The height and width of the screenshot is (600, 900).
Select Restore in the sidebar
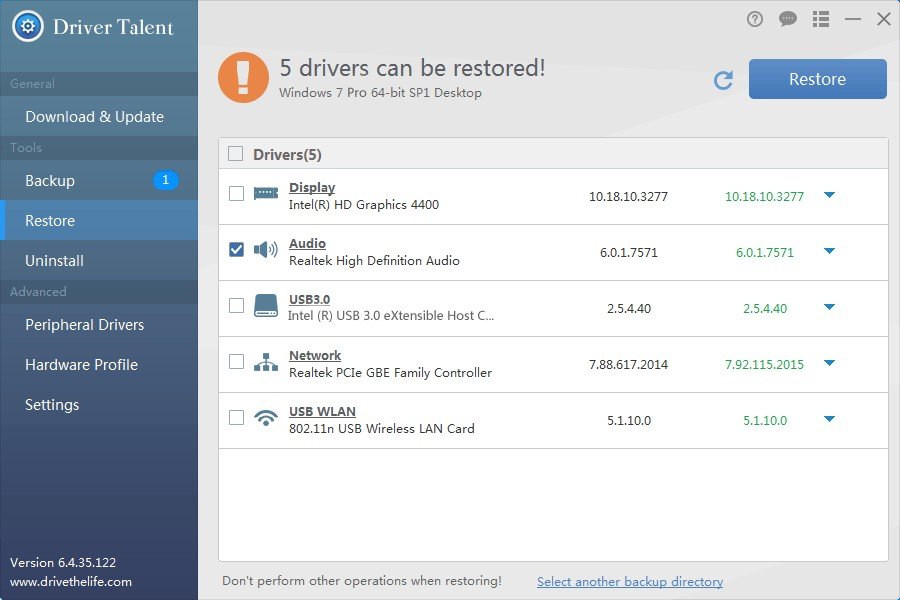99,220
